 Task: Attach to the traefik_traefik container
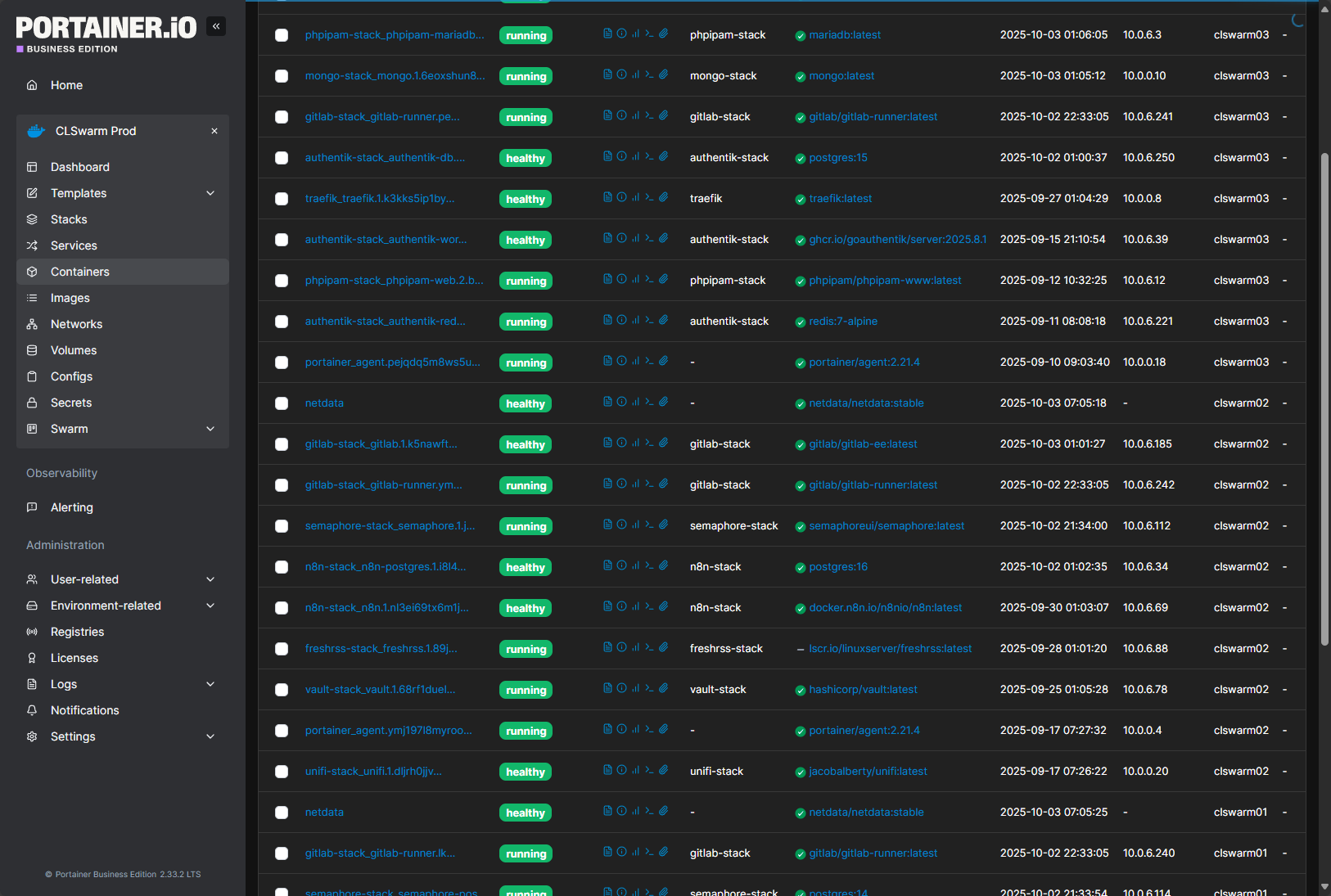tap(663, 197)
